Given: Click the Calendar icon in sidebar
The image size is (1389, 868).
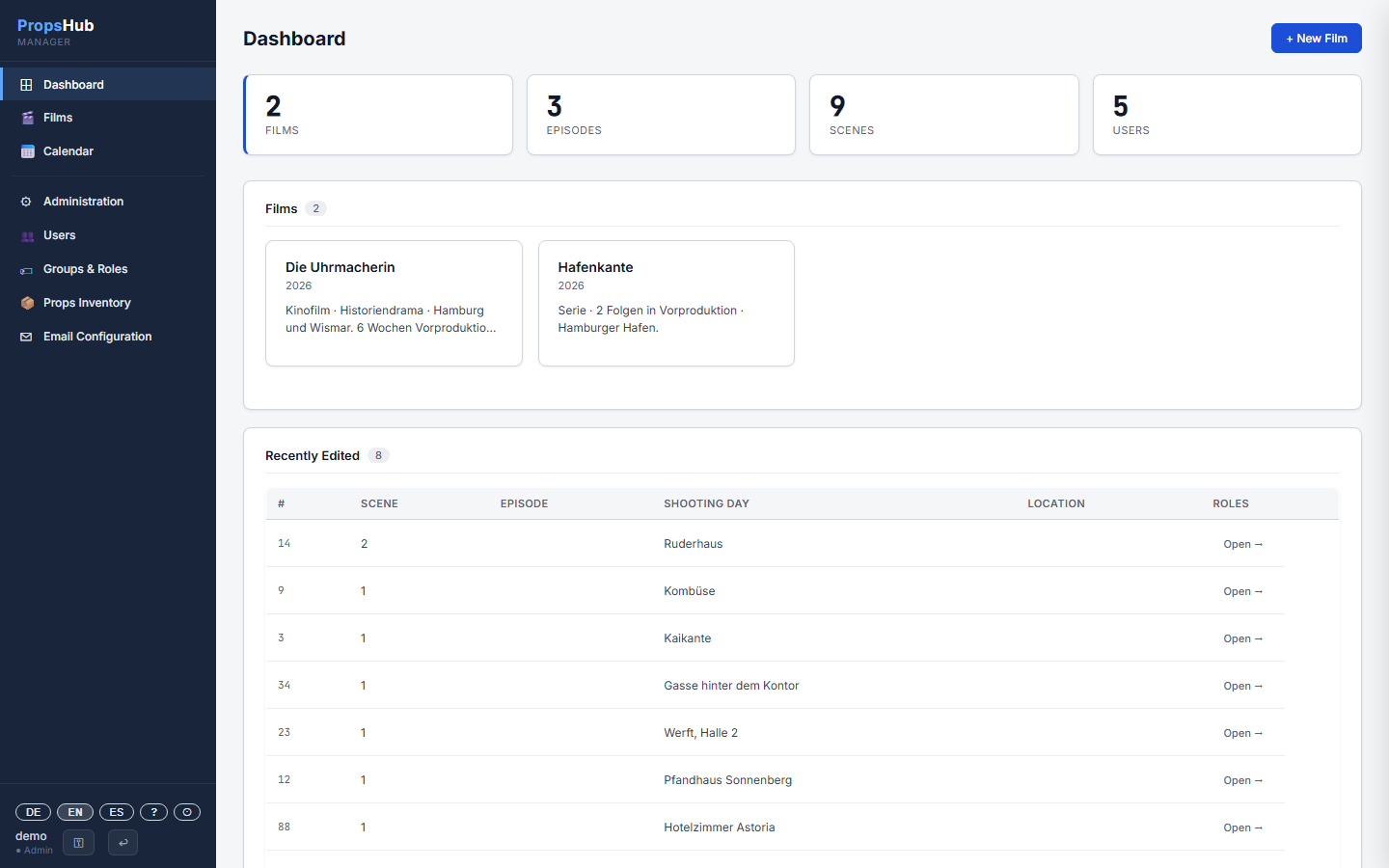Looking at the screenshot, I should click(x=27, y=151).
